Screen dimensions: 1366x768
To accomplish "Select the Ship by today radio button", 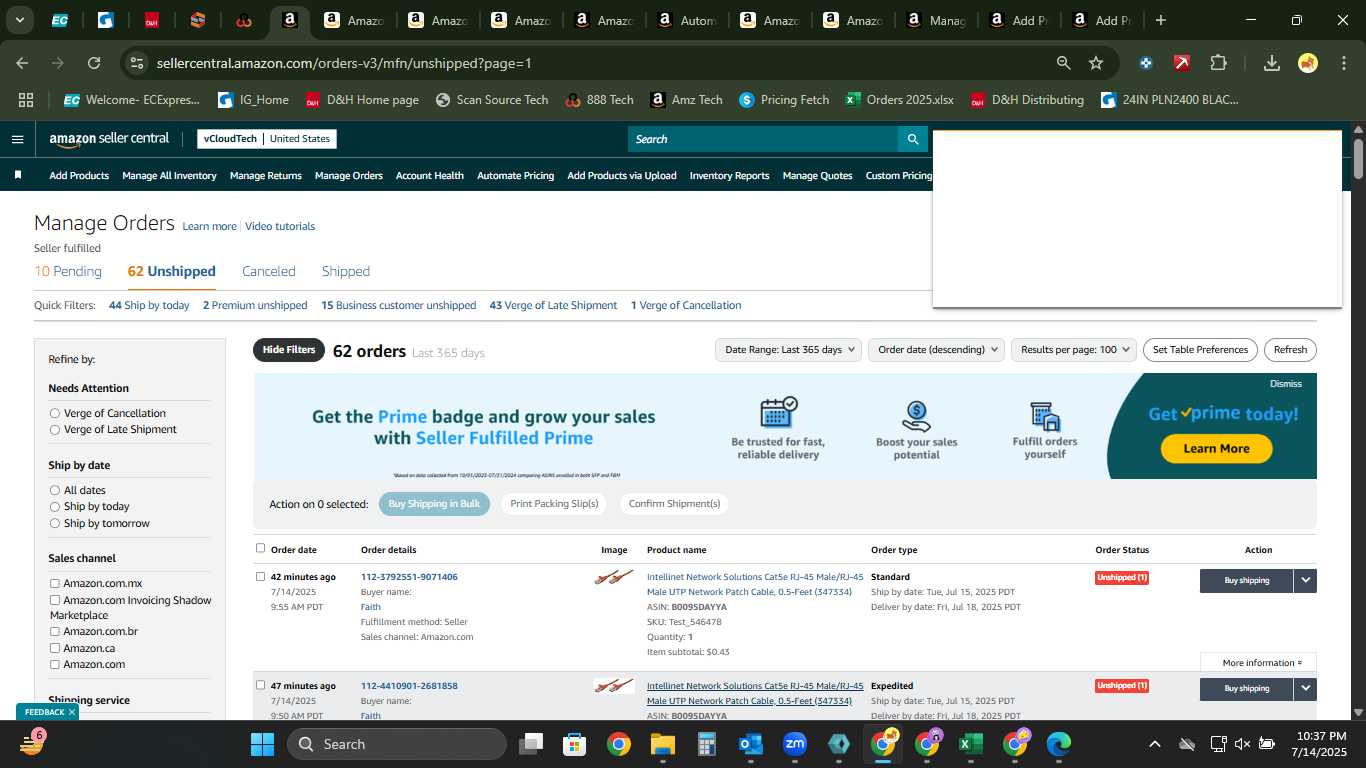I will coord(55,507).
